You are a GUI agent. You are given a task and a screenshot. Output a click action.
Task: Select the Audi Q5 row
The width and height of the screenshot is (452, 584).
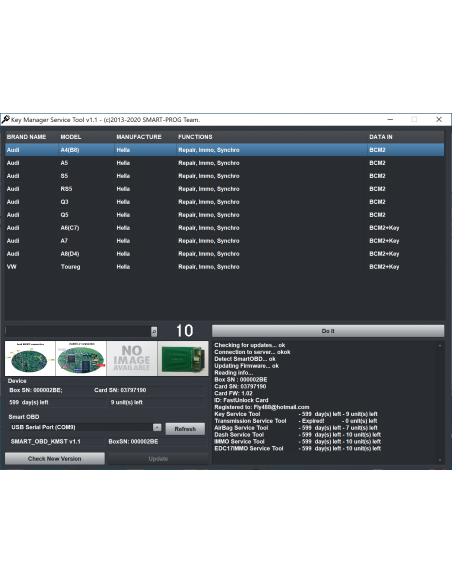pyautogui.click(x=225, y=215)
